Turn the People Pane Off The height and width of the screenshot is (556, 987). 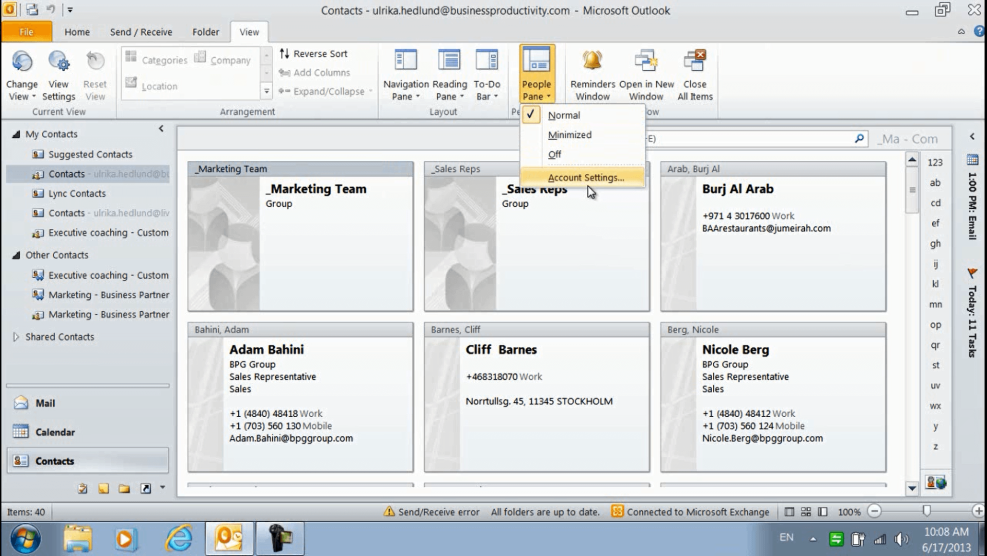[555, 155]
